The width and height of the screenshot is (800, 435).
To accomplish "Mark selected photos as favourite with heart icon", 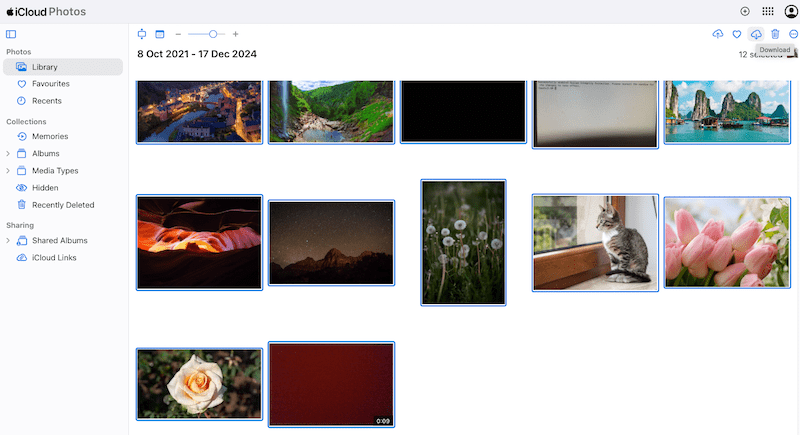I will click(737, 34).
